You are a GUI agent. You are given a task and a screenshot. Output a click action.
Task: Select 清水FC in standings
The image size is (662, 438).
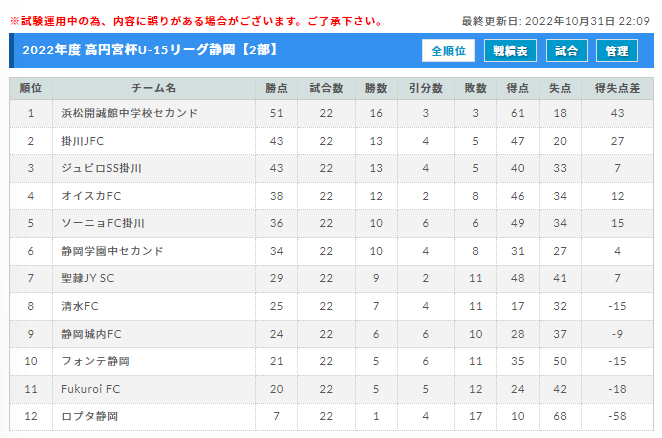point(80,305)
